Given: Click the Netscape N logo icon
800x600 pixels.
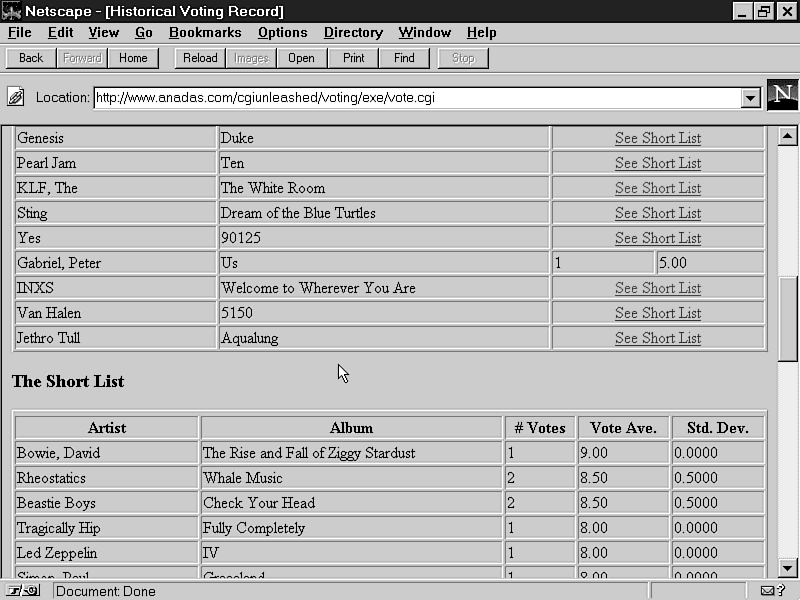Looking at the screenshot, I should pyautogui.click(x=782, y=94).
